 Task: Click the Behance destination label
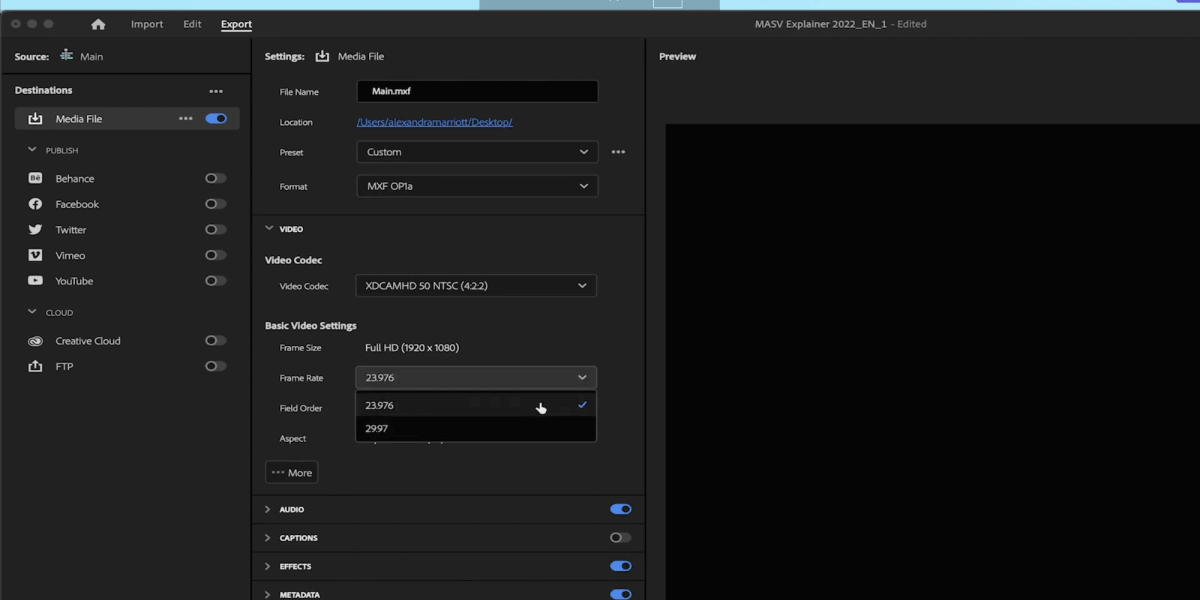pos(75,179)
